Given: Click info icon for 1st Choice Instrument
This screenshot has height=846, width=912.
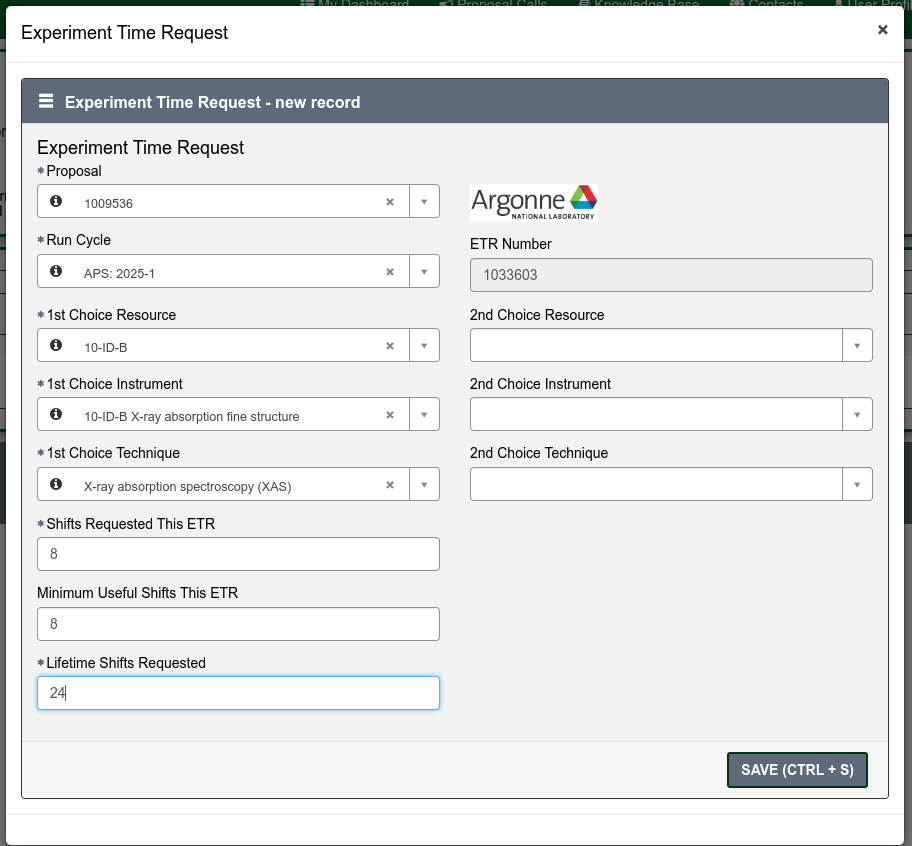Looking at the screenshot, I should [x=56, y=414].
